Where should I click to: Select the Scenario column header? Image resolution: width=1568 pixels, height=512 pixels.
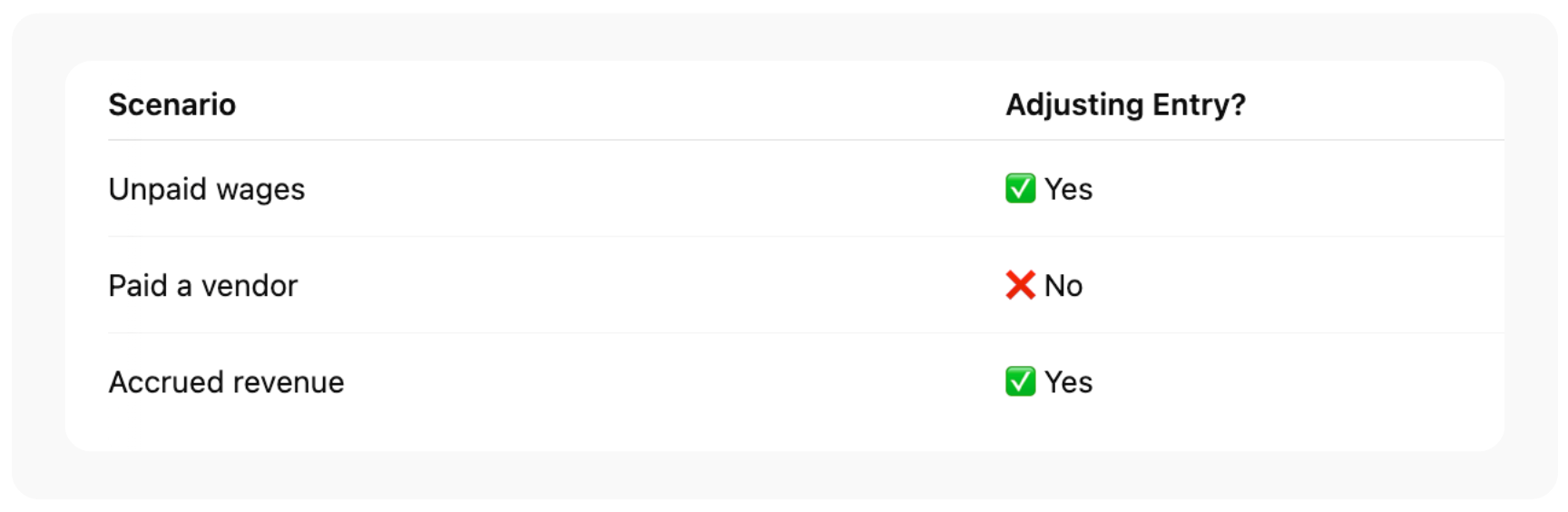(171, 105)
